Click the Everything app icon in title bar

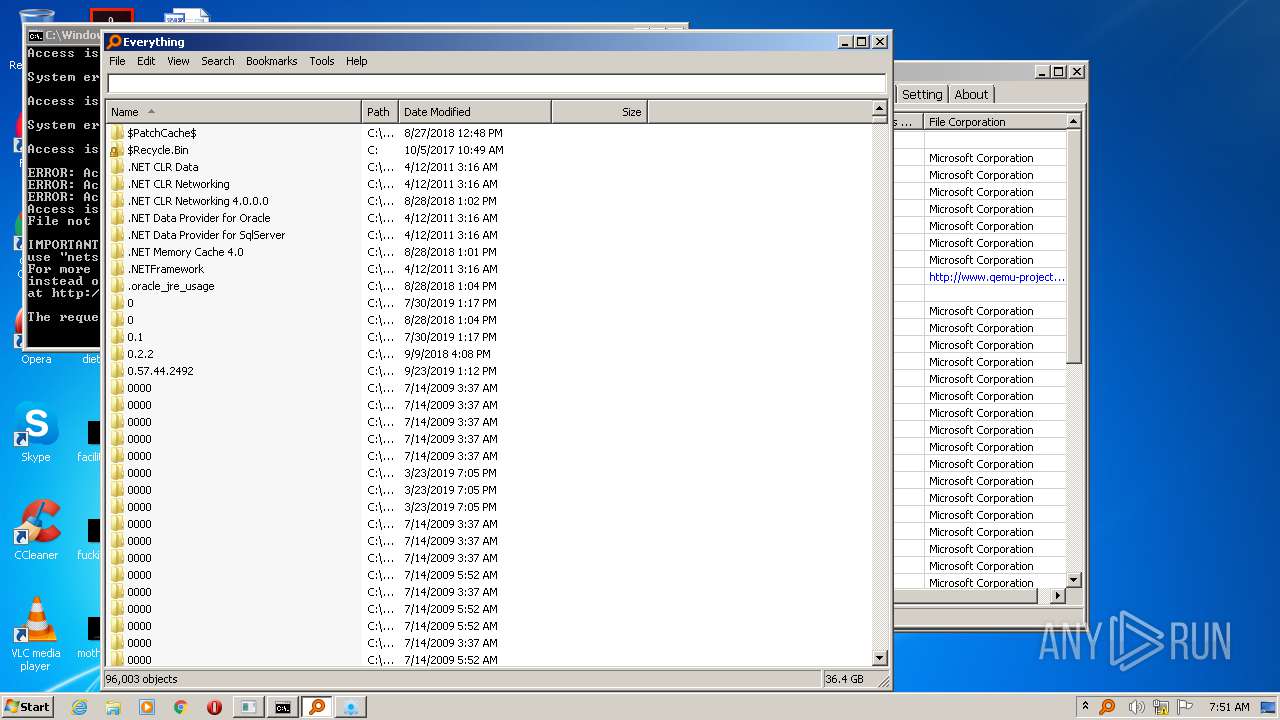point(114,42)
